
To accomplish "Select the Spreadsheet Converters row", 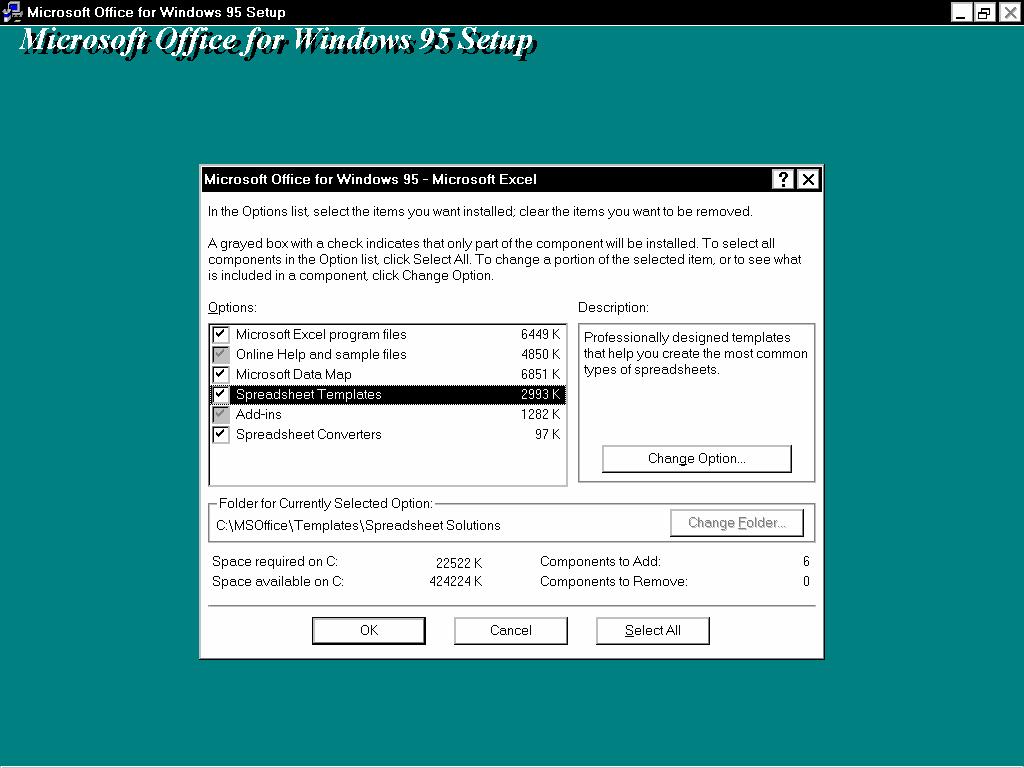I will pos(387,434).
